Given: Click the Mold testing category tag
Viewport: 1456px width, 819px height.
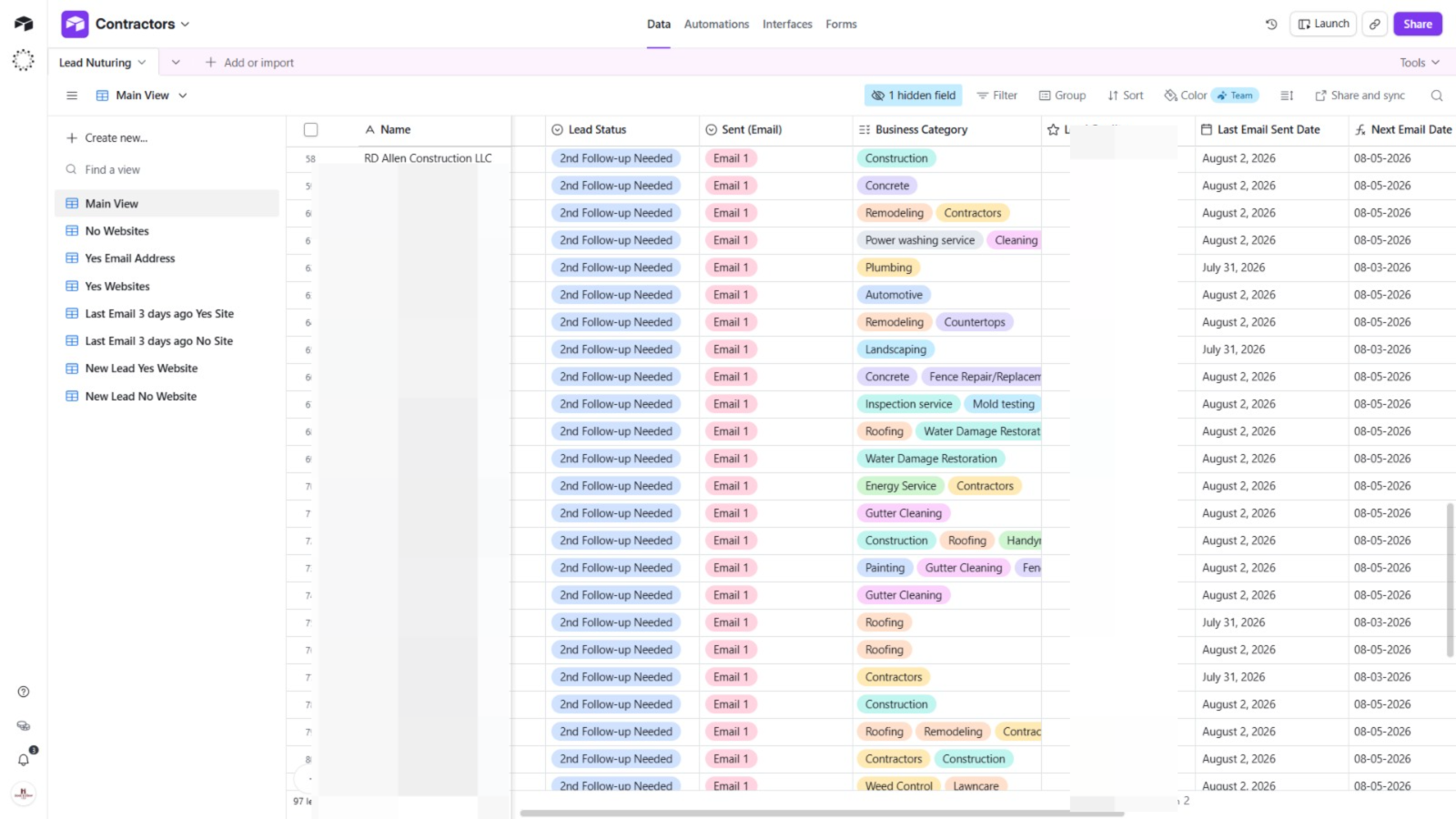Looking at the screenshot, I should tap(1003, 404).
